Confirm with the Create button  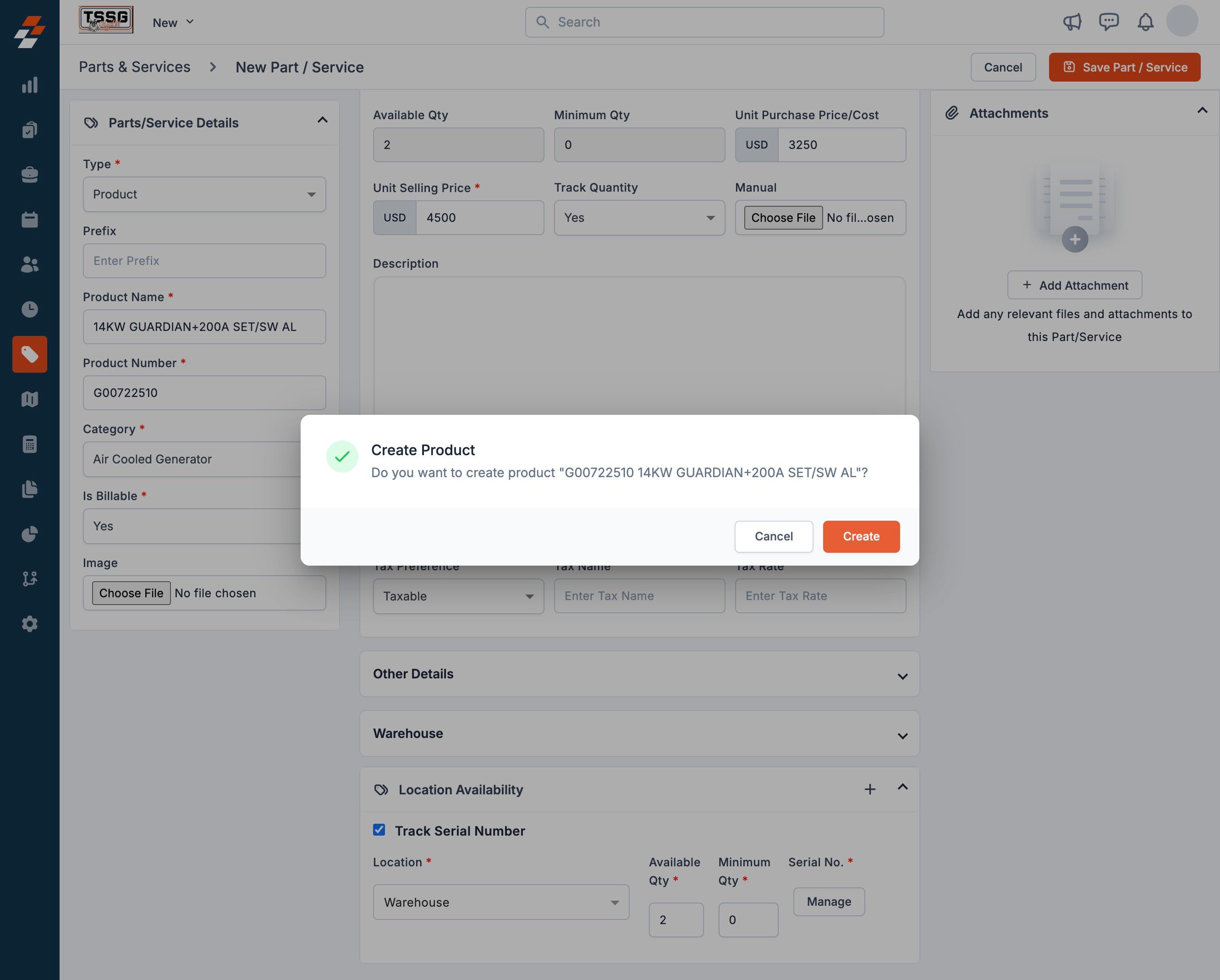(x=861, y=536)
